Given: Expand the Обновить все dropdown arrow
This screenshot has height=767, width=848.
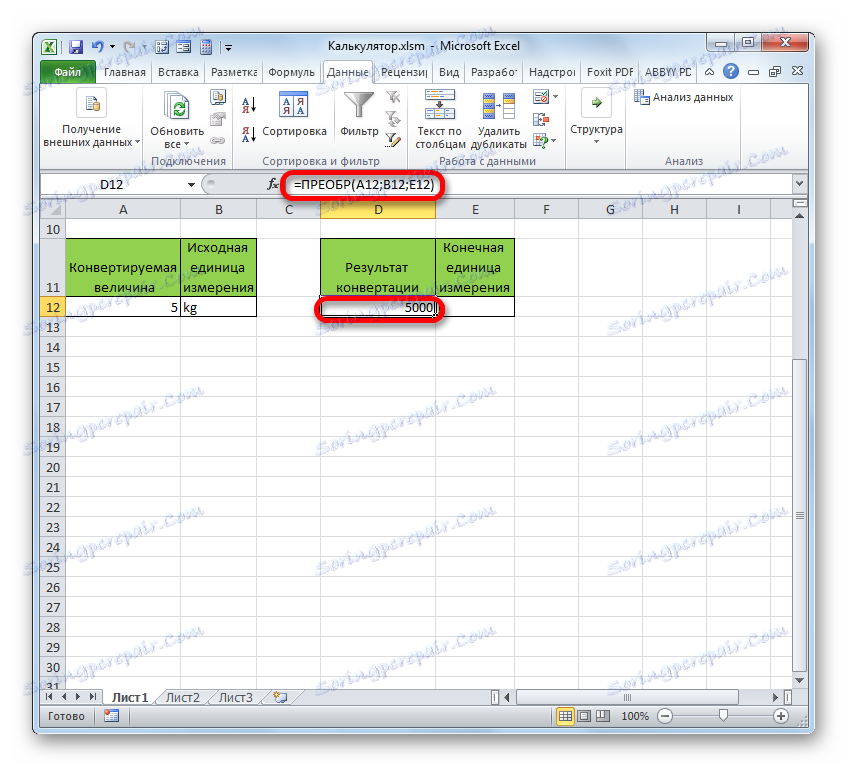Looking at the screenshot, I should [187, 144].
